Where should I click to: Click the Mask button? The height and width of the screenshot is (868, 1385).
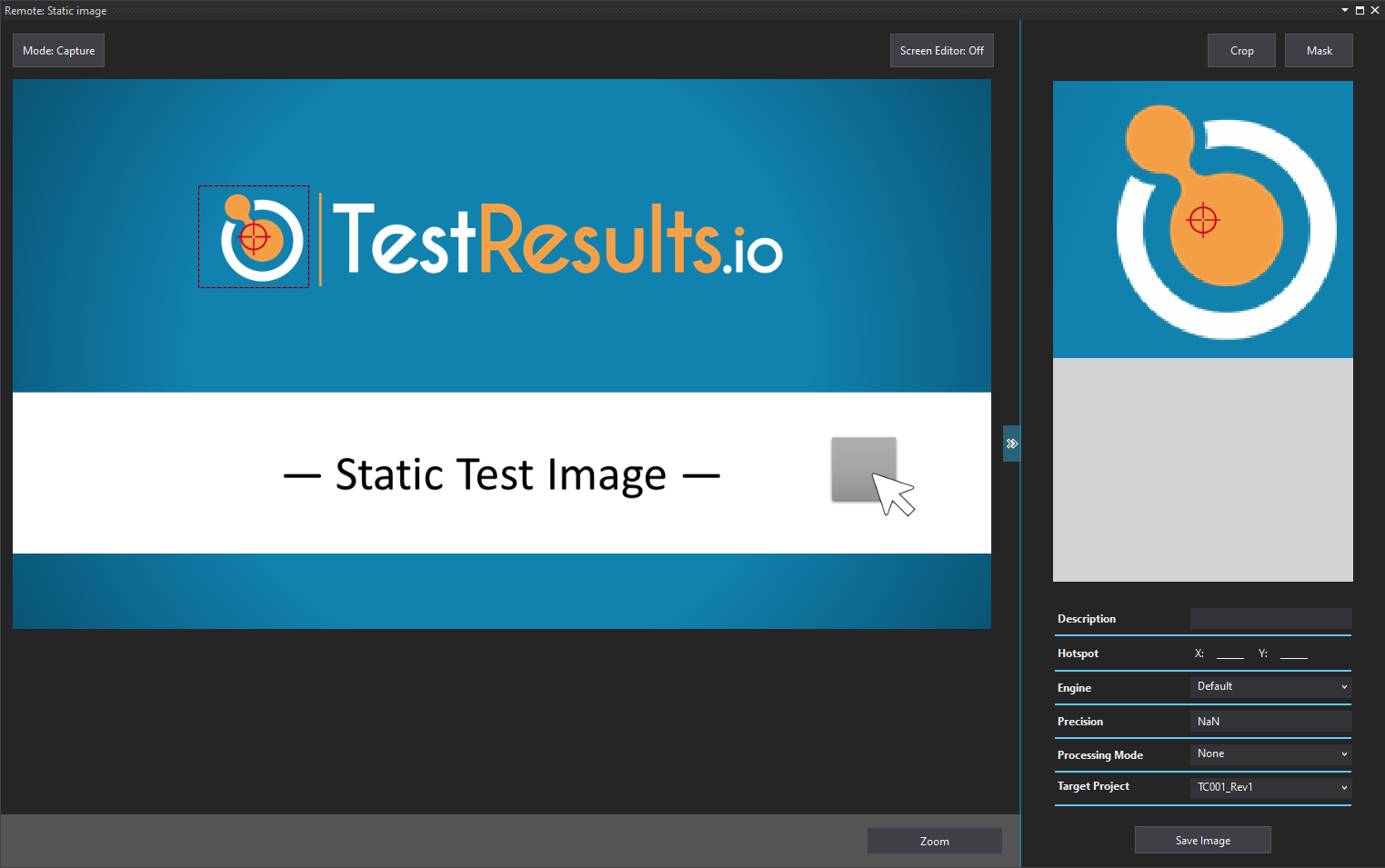[x=1319, y=51]
